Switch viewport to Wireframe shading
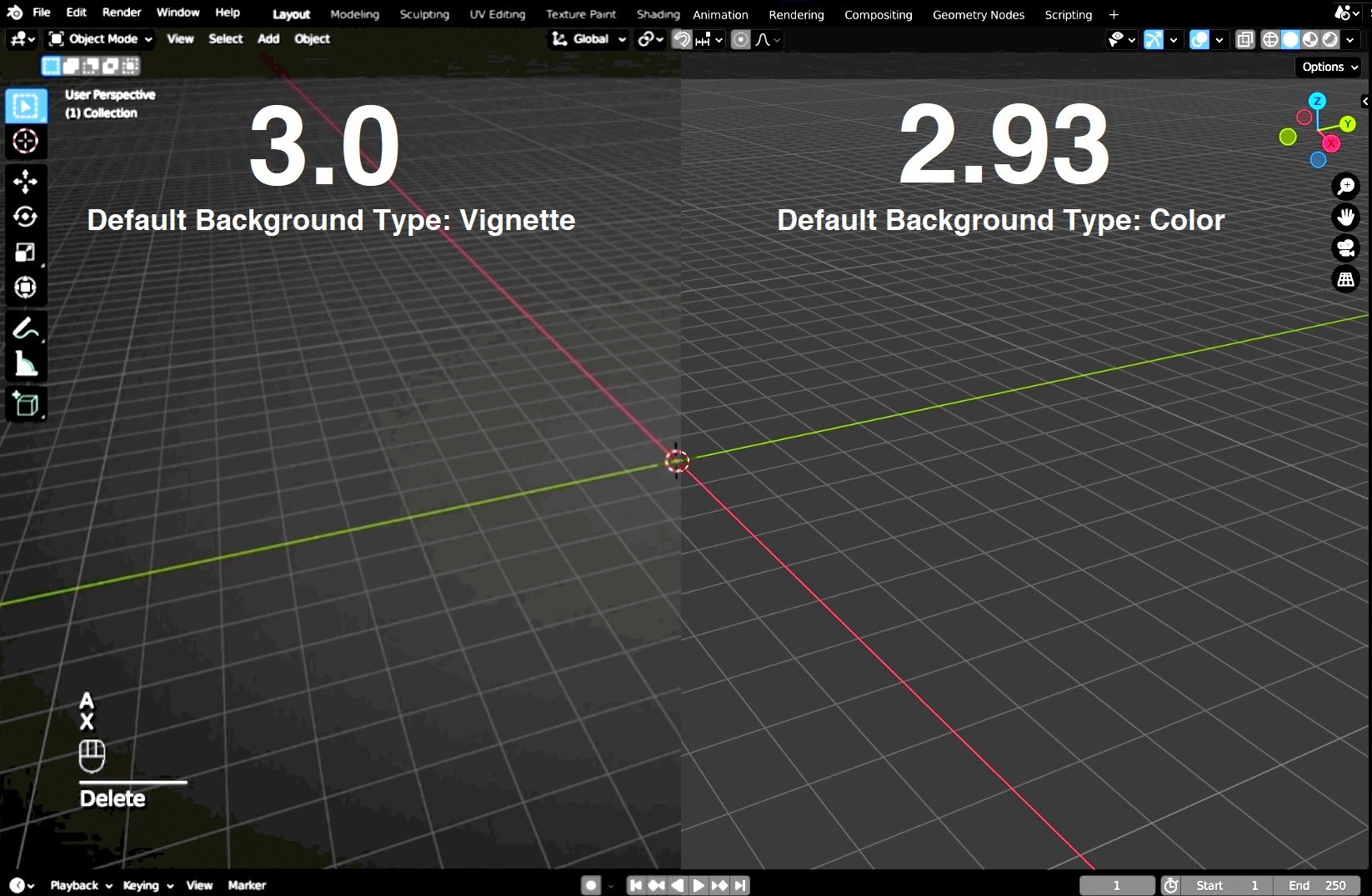Viewport: 1372px width, 896px height. click(1270, 39)
